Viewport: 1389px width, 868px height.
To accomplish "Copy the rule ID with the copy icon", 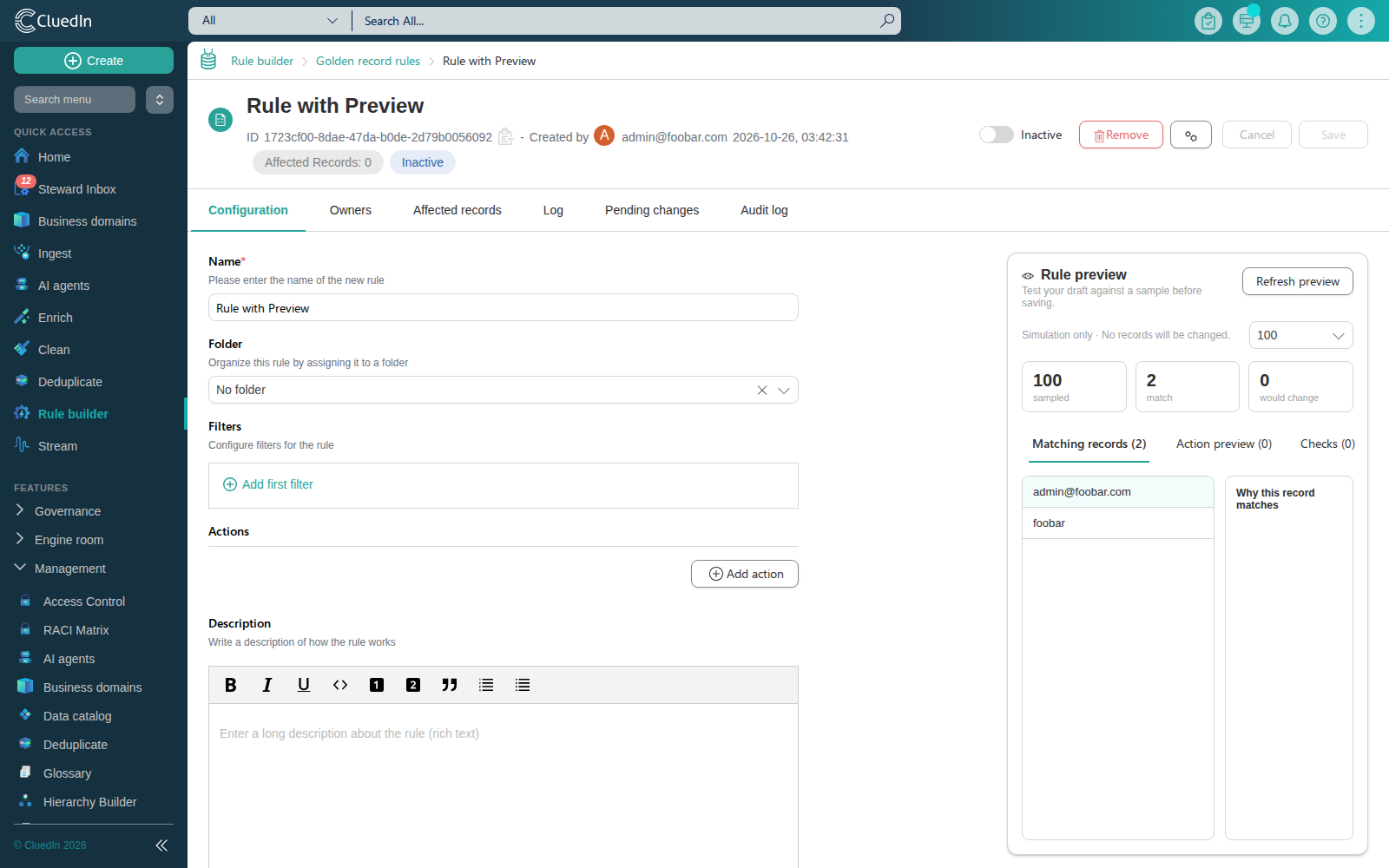I will [505, 136].
